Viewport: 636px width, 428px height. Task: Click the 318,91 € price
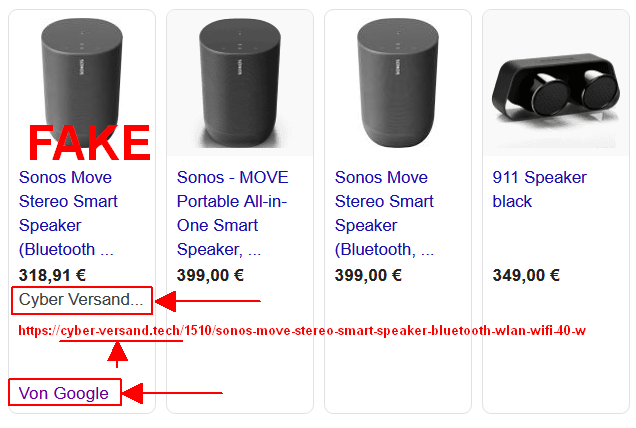coord(52,275)
